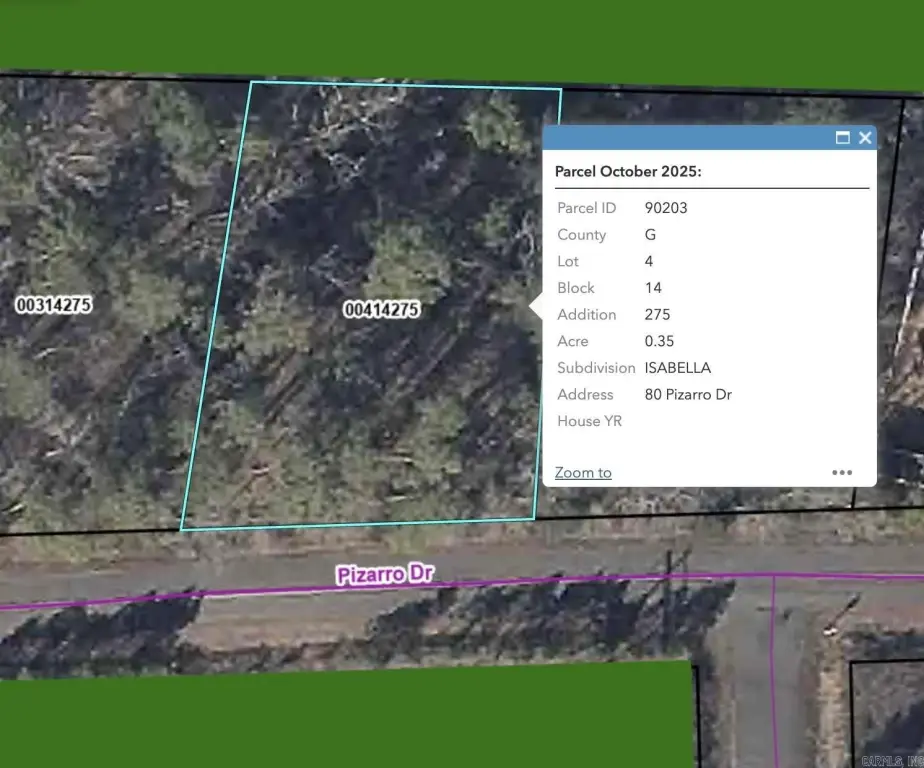Open the popup's three-dot more options menu

[842, 473]
